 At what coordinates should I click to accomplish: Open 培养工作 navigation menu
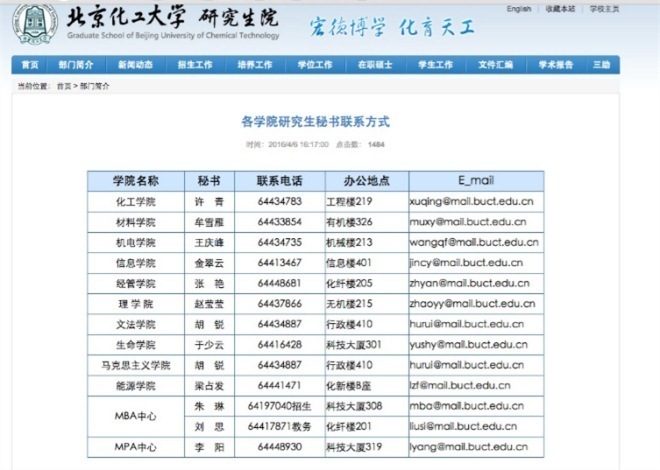tap(254, 65)
